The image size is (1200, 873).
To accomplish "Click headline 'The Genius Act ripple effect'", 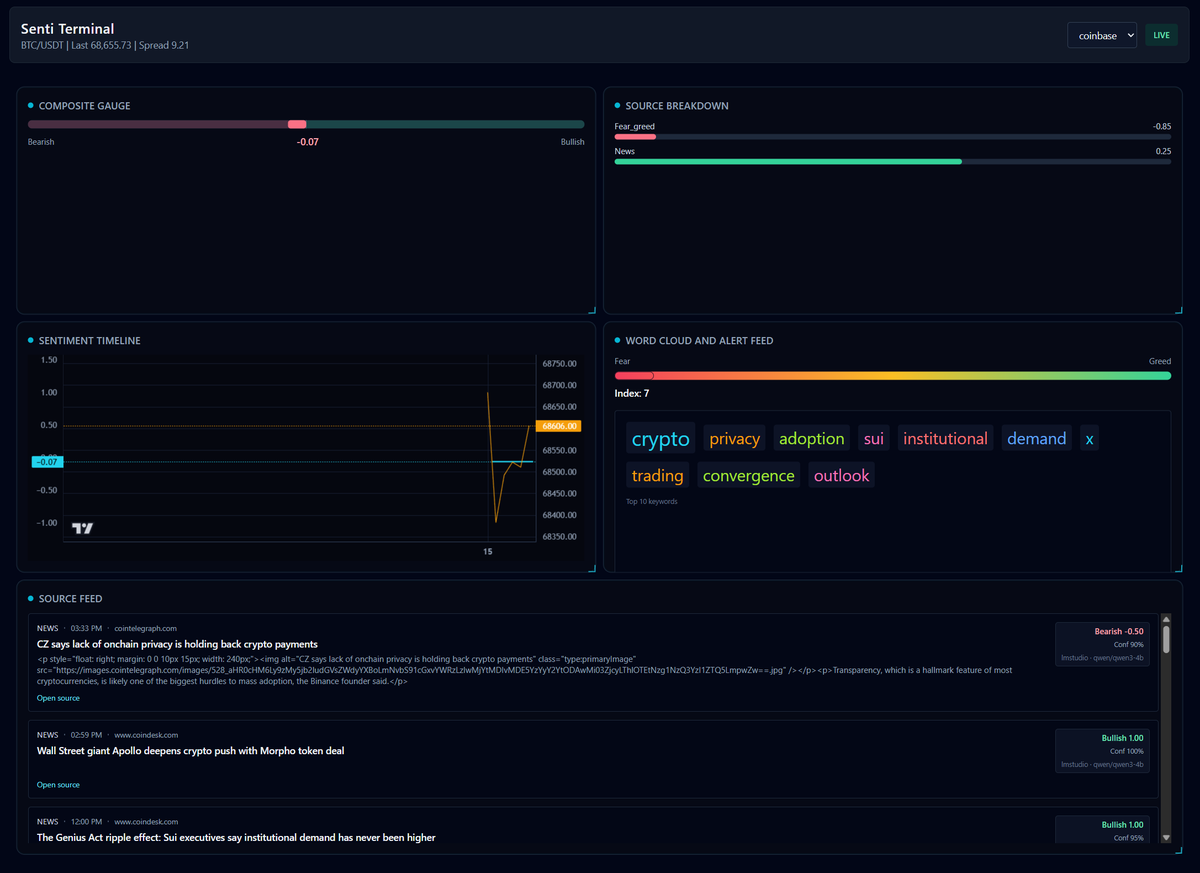I will click(236, 838).
